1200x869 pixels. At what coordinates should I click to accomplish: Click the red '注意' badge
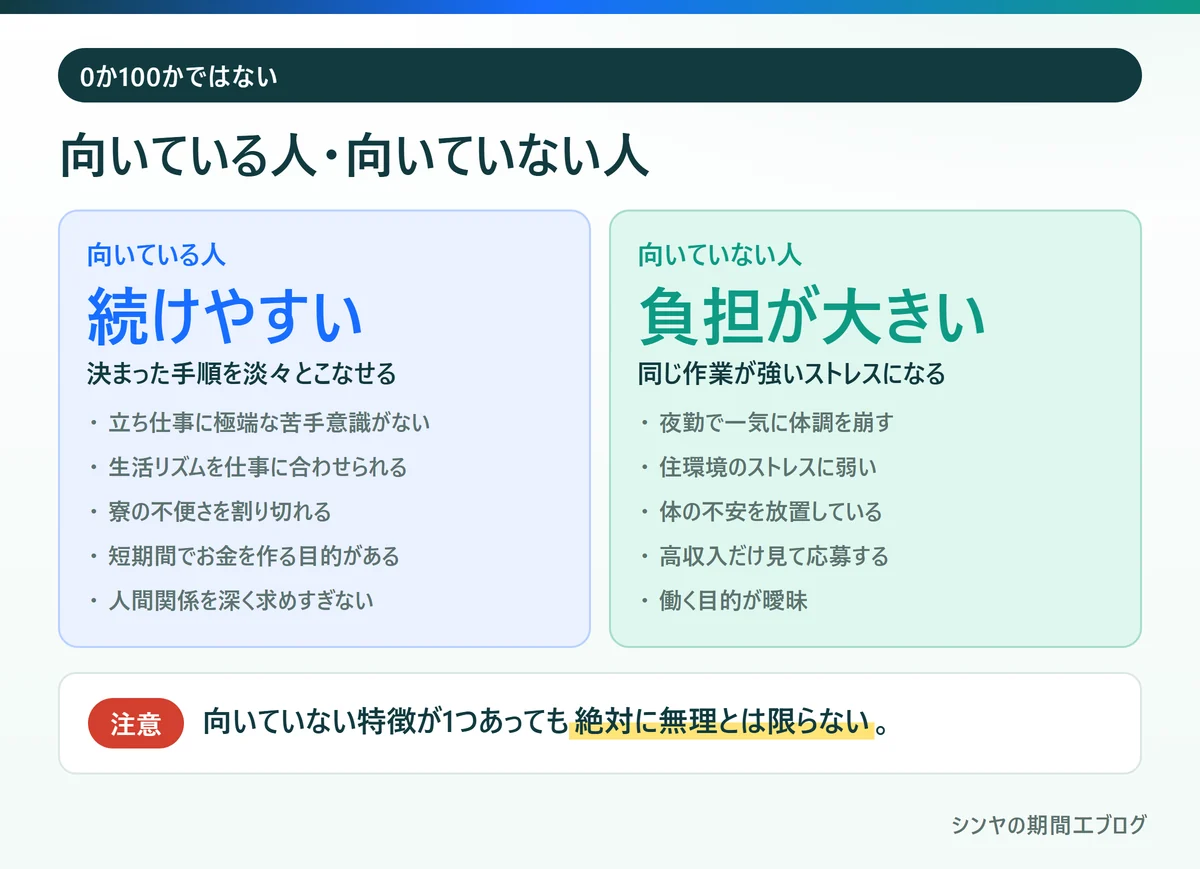tap(136, 723)
